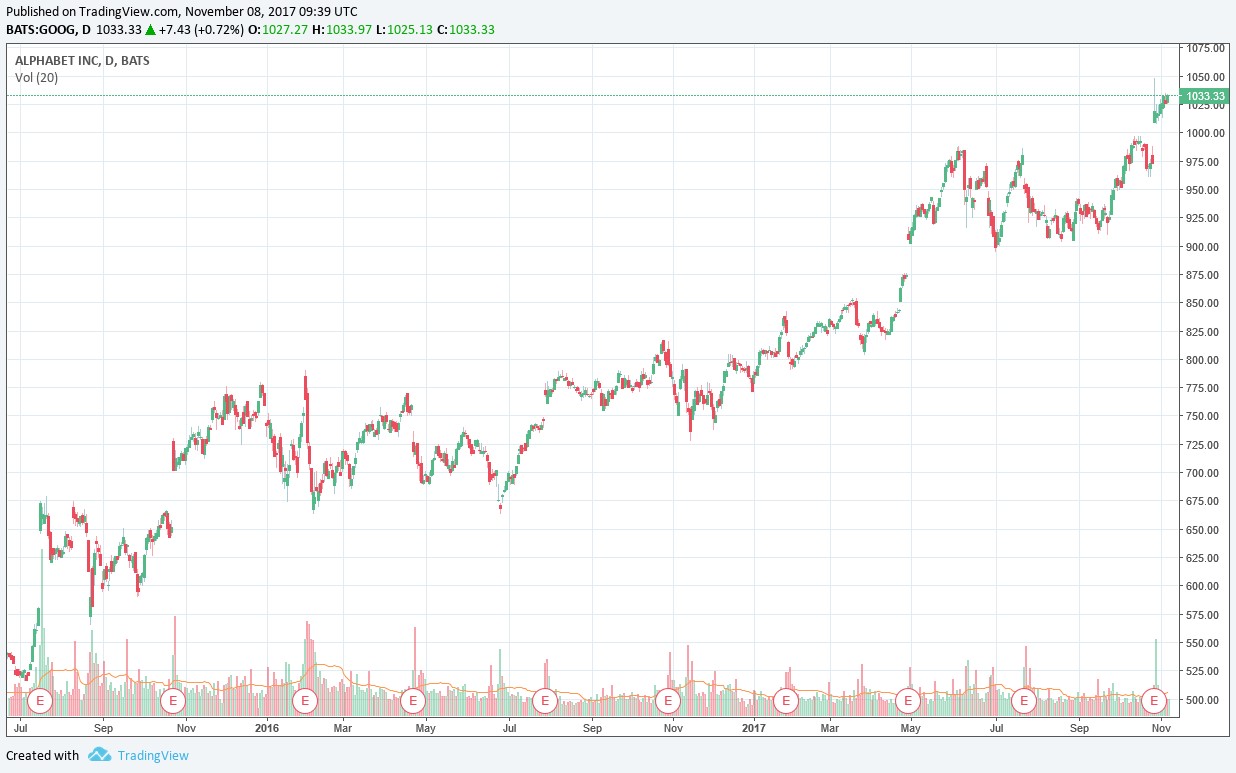Click the 1075.00 price axis label
1236x773 pixels.
[x=1206, y=48]
